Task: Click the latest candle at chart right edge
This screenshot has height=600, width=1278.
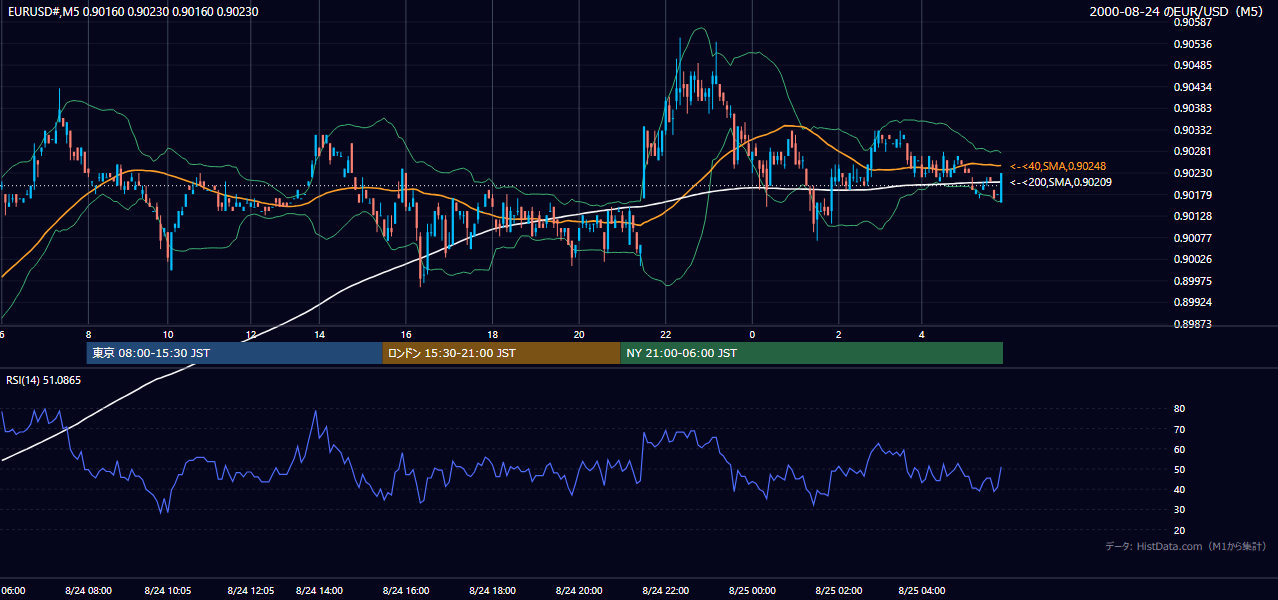Action: point(1000,188)
